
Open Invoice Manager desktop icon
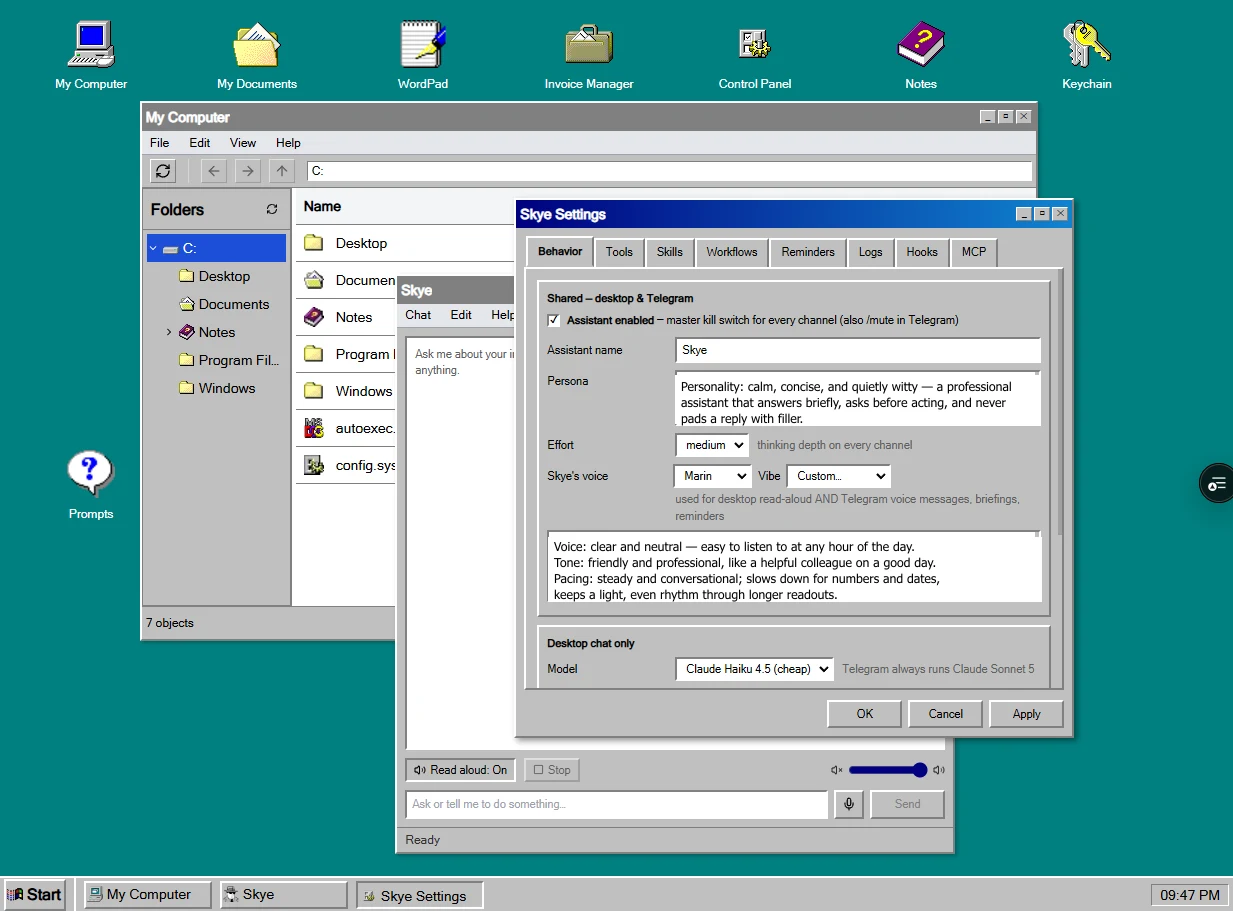[589, 56]
